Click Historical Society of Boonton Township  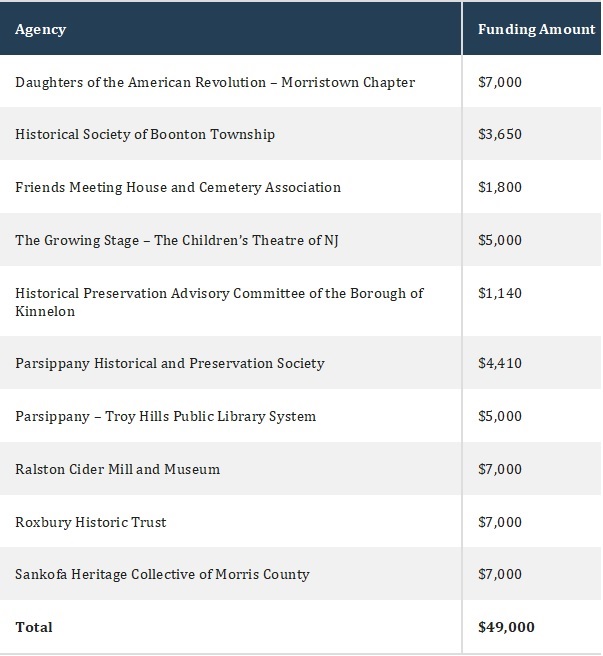coord(145,134)
